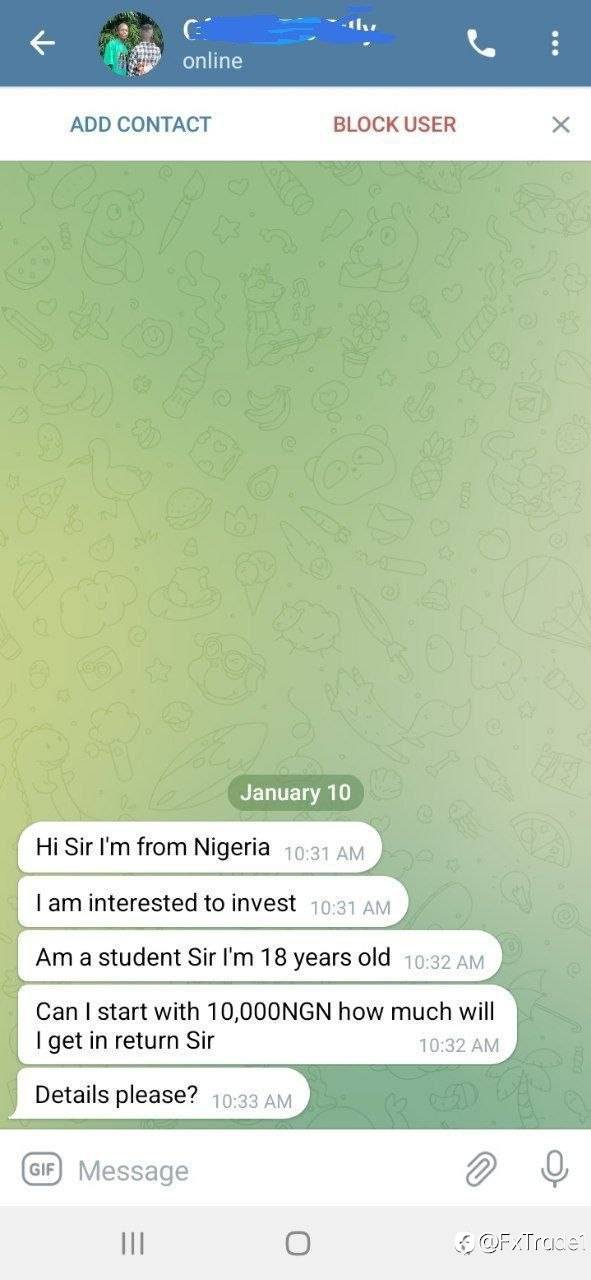This screenshot has height=1280, width=591.
Task: Open contact info via online status text
Action: pyautogui.click(x=212, y=61)
